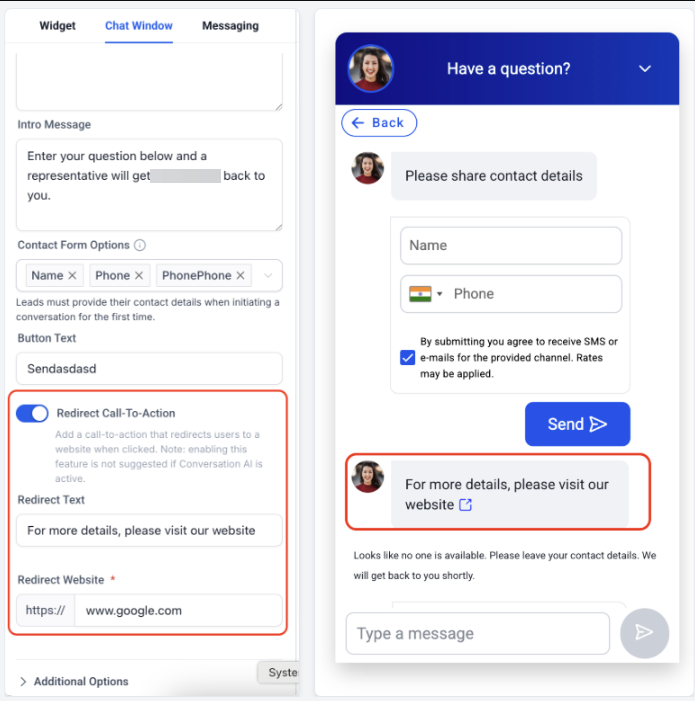Click the Button Text field with Sendasdasd
The image size is (695, 701).
pyautogui.click(x=149, y=369)
